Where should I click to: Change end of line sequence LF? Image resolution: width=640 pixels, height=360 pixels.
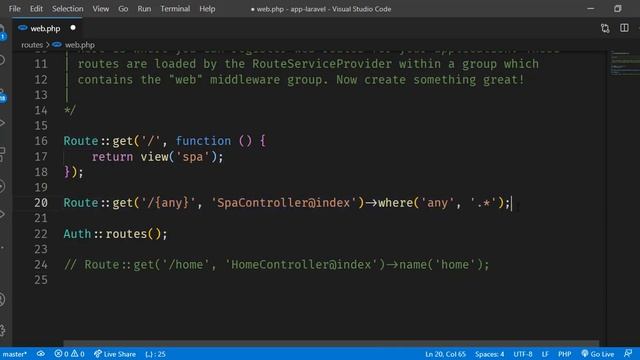(x=545, y=354)
